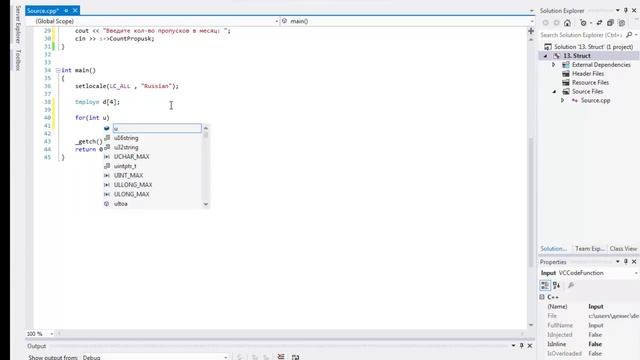The image size is (640, 360).
Task: Open Output window options arrow
Action: (513, 346)
